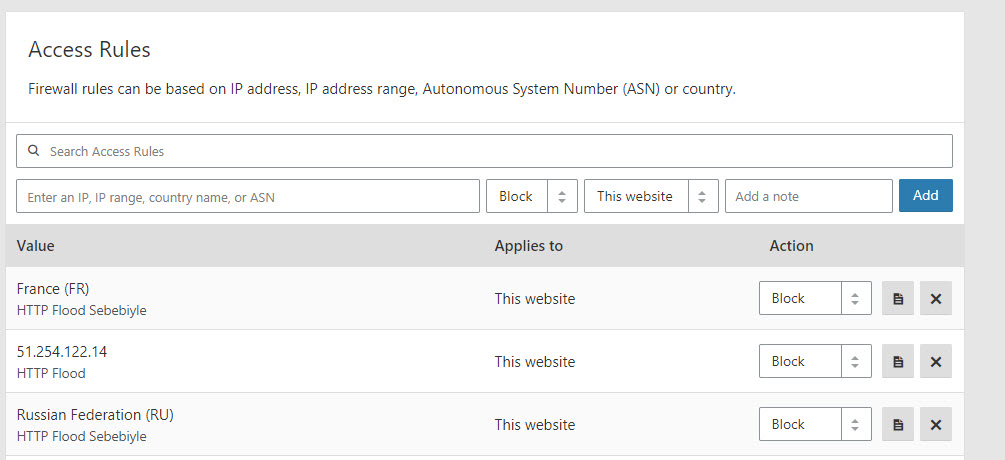Click the IP, range, country or ASN input
1005x460 pixels.
(248, 197)
